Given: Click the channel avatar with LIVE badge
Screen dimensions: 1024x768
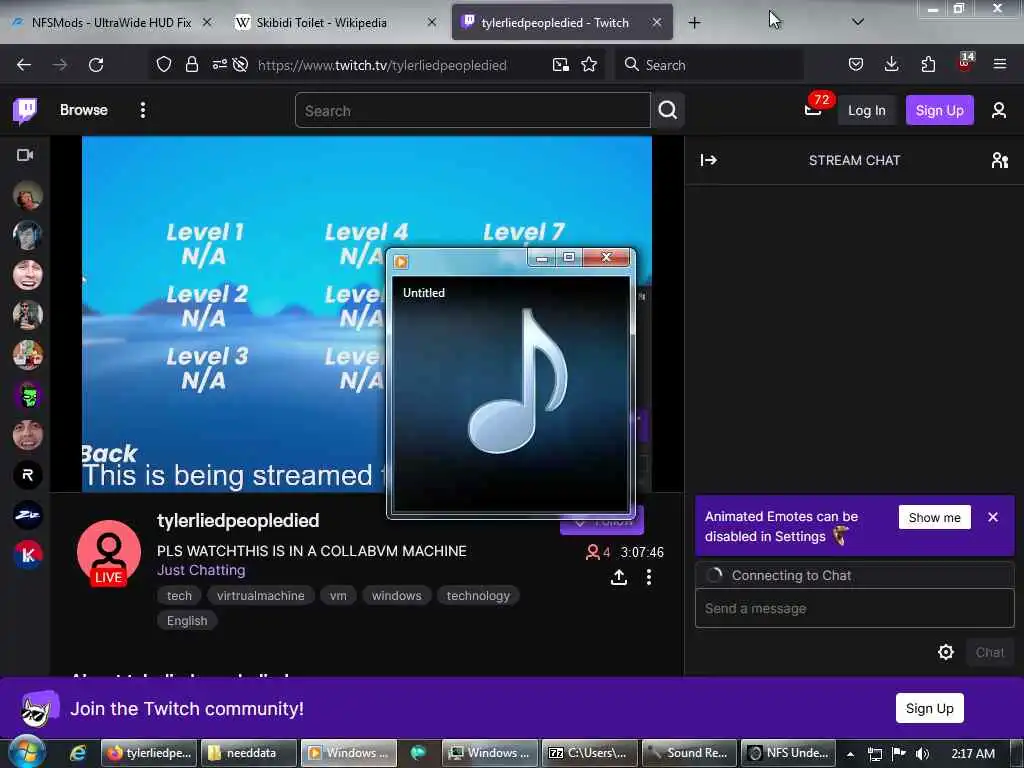Looking at the screenshot, I should [x=108, y=553].
